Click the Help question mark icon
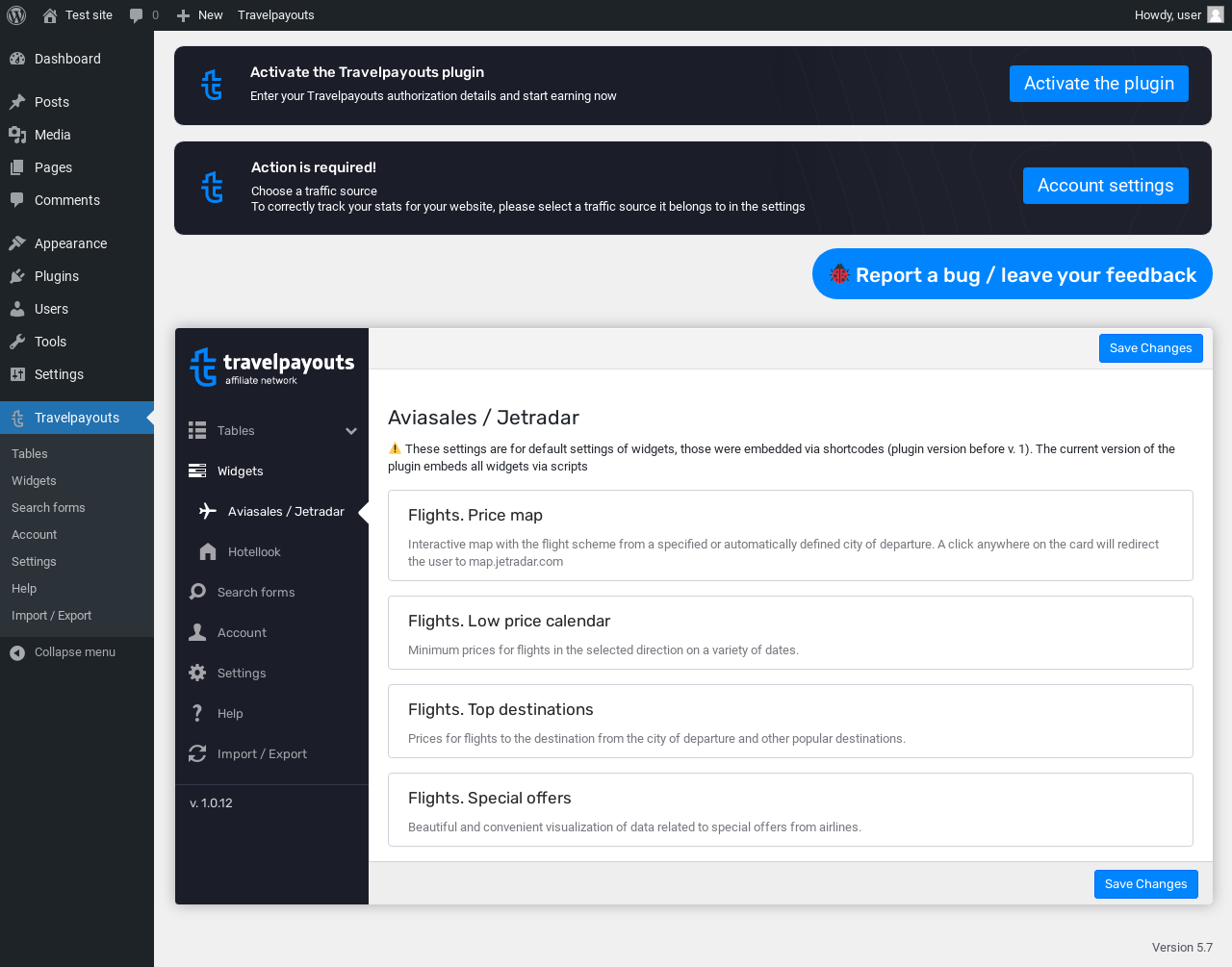Screen dimensions: 1232x967 click(x=197, y=713)
